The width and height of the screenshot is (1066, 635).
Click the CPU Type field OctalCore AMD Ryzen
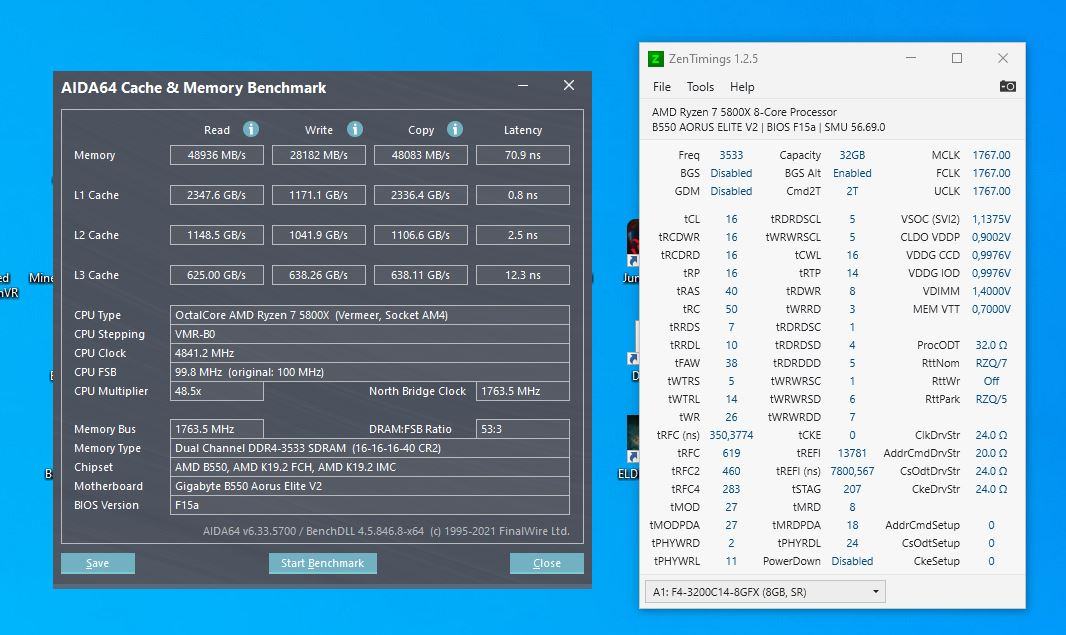point(370,315)
